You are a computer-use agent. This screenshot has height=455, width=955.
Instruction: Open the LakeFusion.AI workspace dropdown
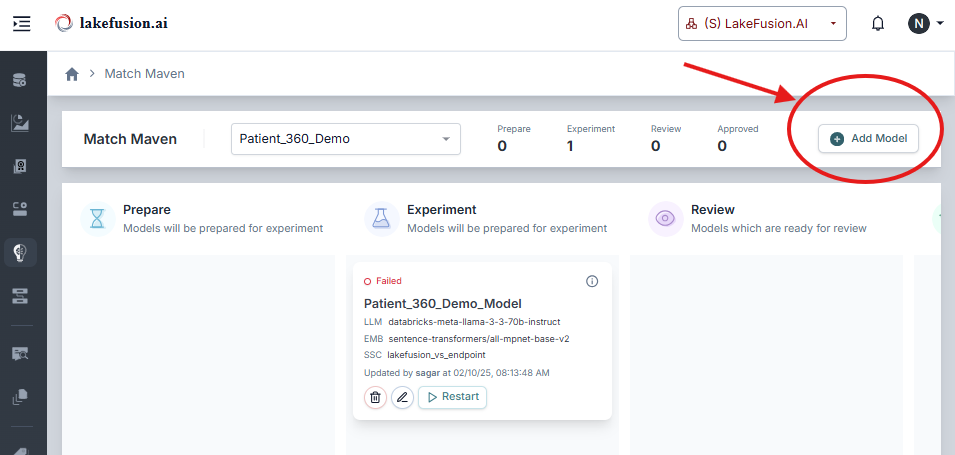pos(762,24)
